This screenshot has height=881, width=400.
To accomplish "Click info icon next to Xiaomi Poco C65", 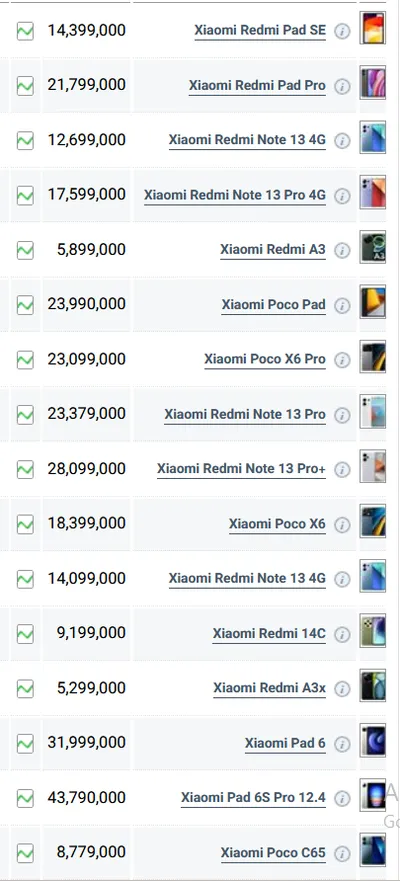I will [x=342, y=854].
